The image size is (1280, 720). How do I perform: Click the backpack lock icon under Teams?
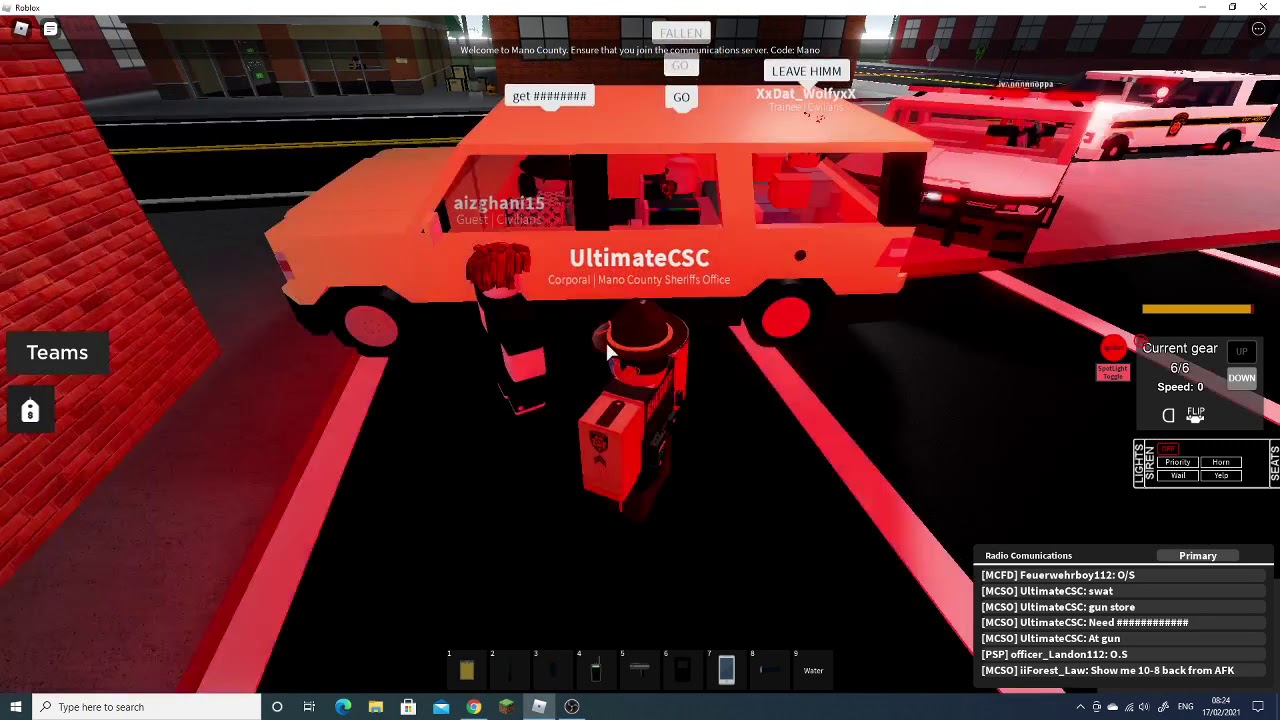[30, 411]
